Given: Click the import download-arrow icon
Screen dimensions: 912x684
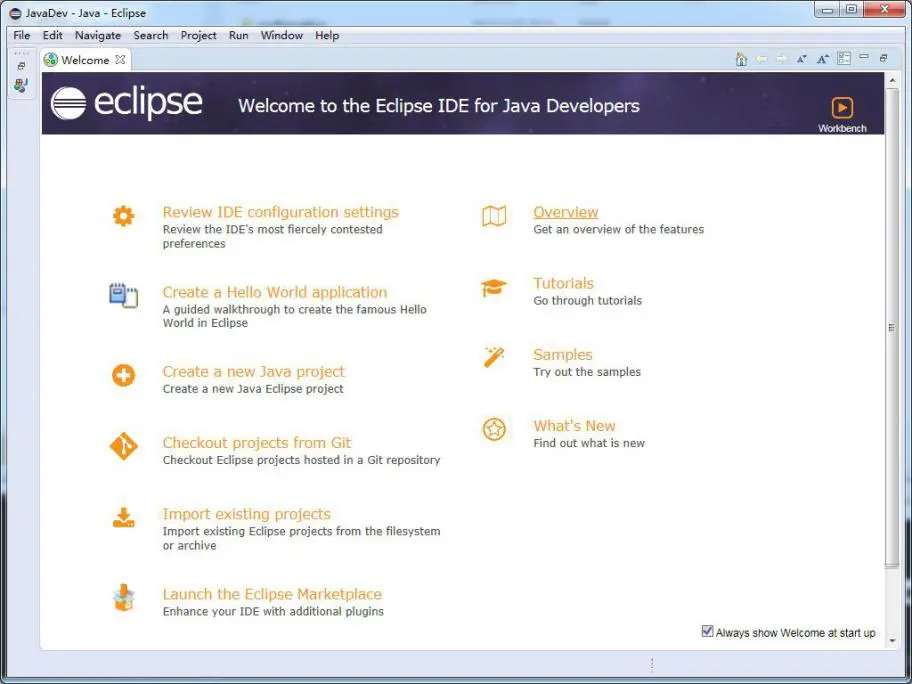Looking at the screenshot, I should (x=123, y=518).
